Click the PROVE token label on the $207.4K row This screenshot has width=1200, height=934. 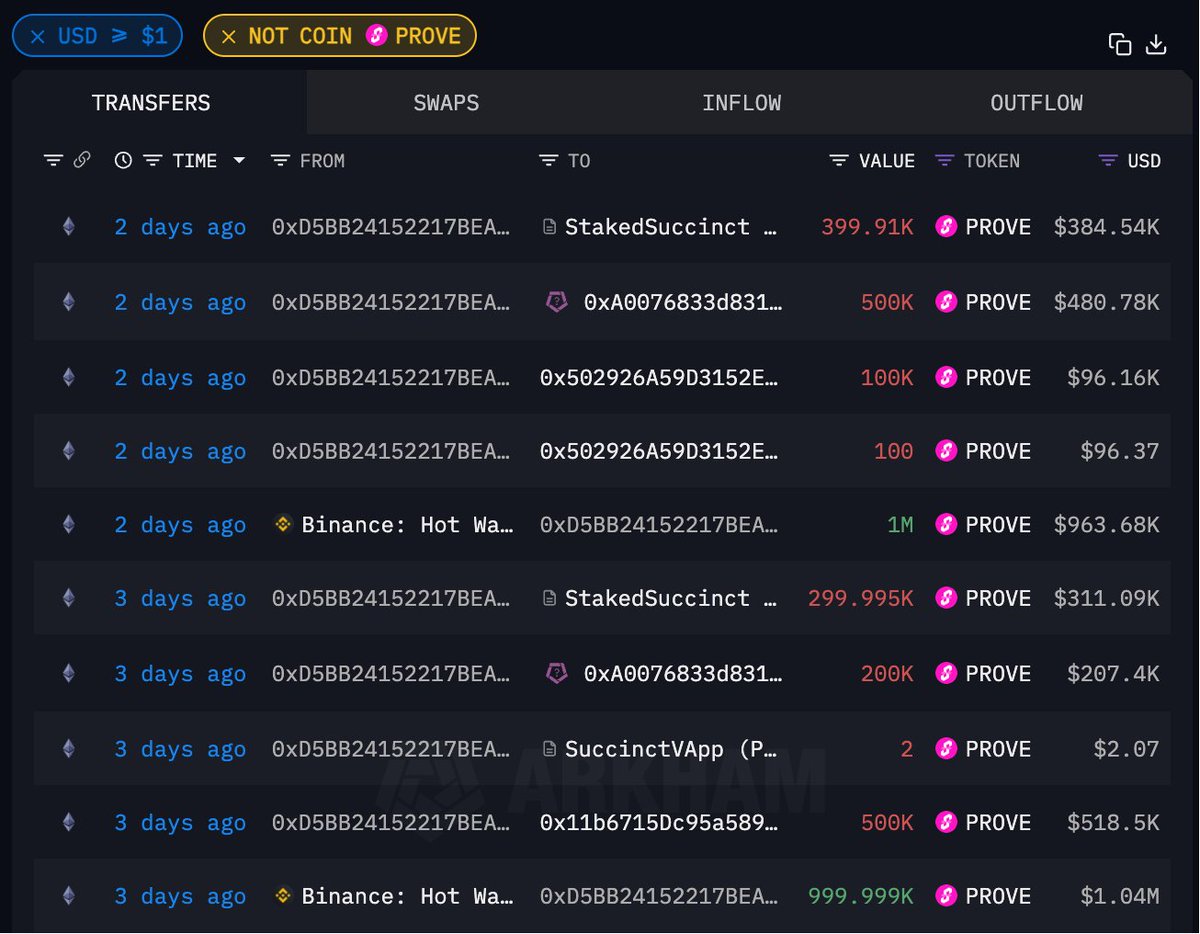pyautogui.click(x=998, y=673)
